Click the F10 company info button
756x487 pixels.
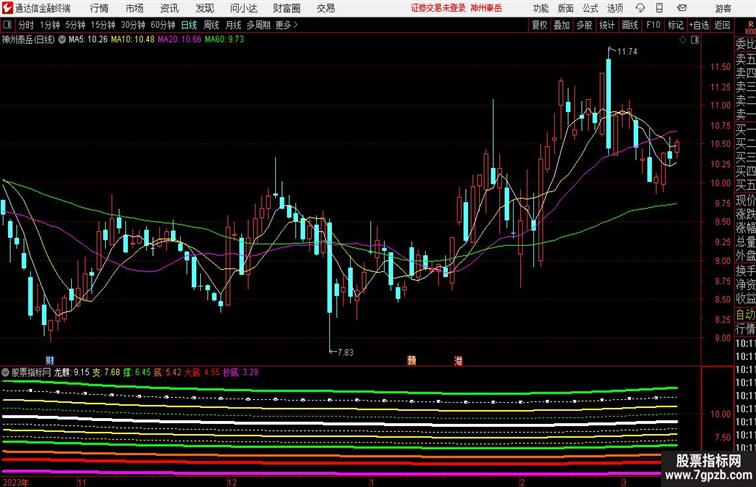click(653, 25)
